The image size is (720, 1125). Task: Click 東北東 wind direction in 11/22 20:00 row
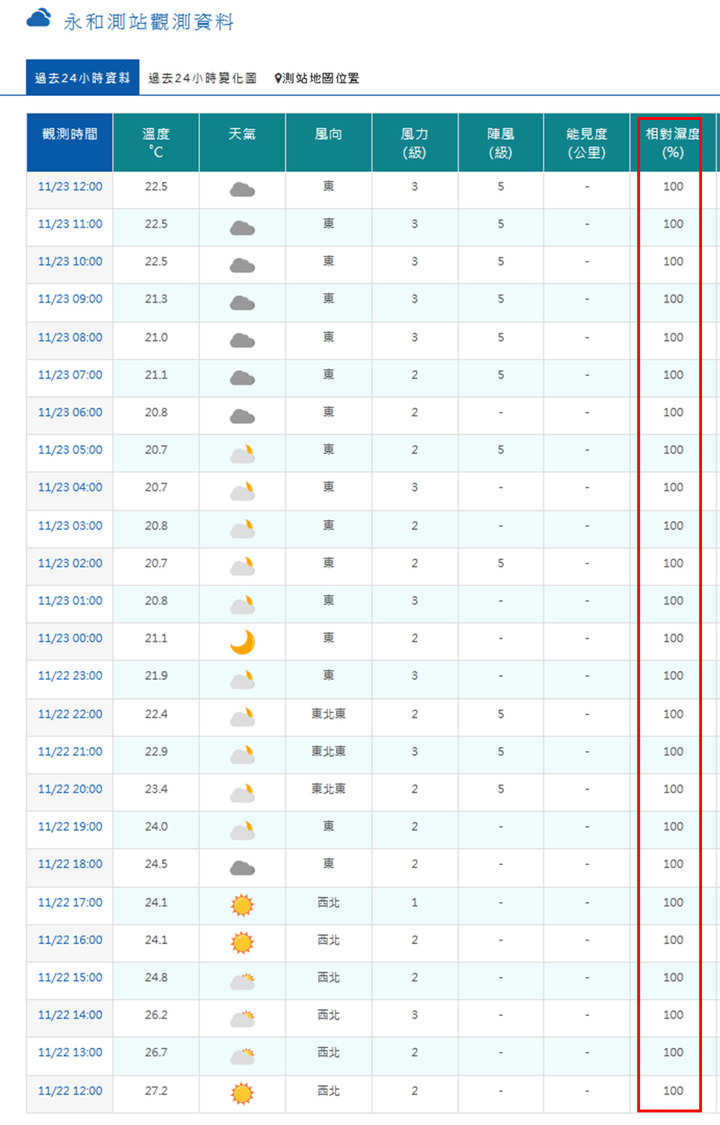click(x=328, y=789)
